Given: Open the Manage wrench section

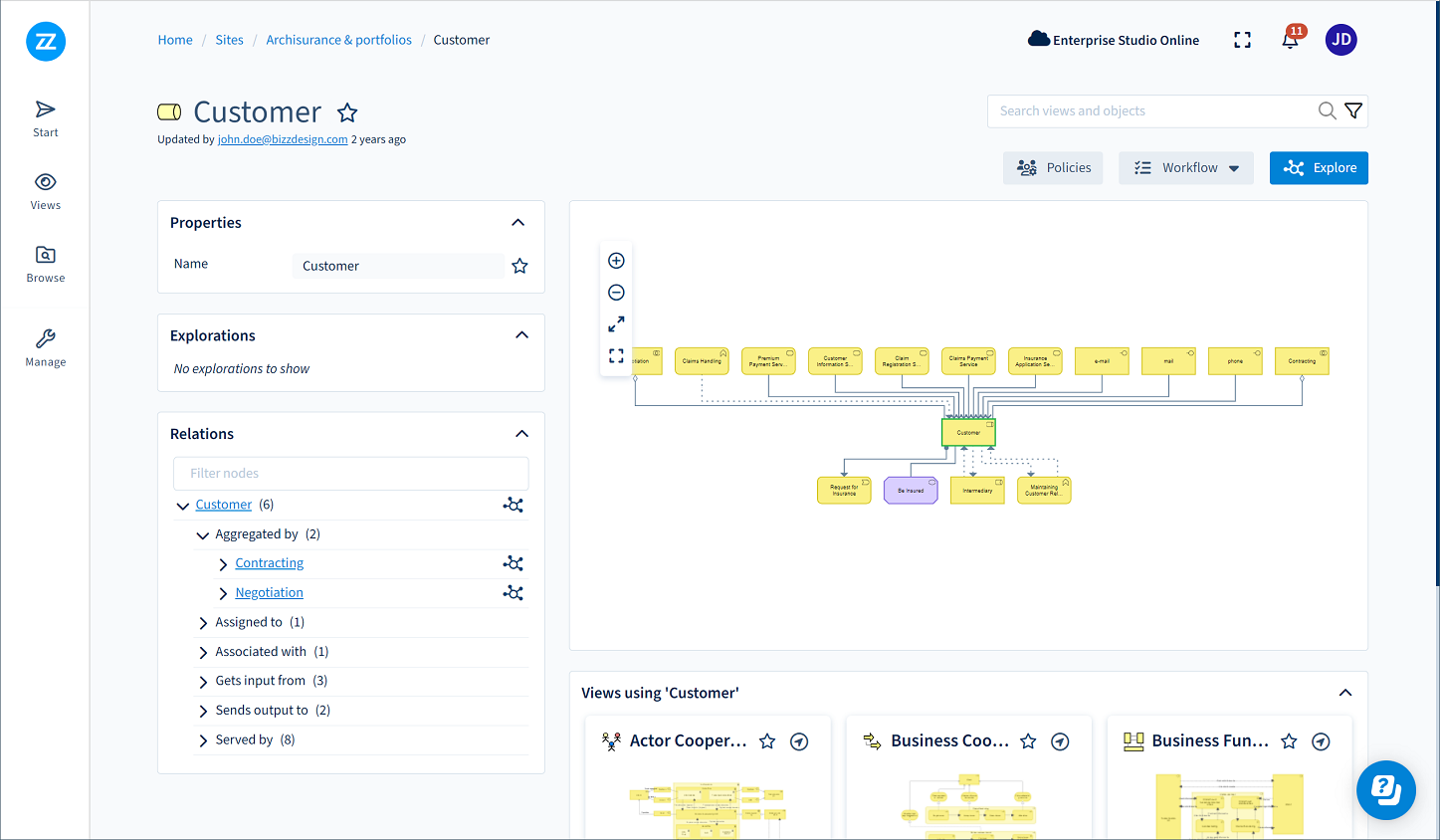Looking at the screenshot, I should pos(46,348).
